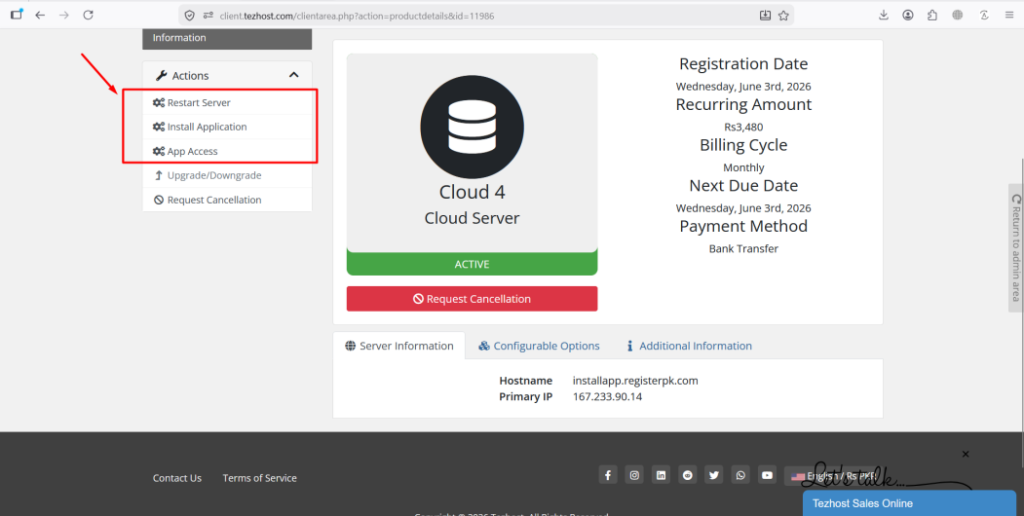
Task: Click the translate toolbar icon
Action: pyautogui.click(x=984, y=15)
